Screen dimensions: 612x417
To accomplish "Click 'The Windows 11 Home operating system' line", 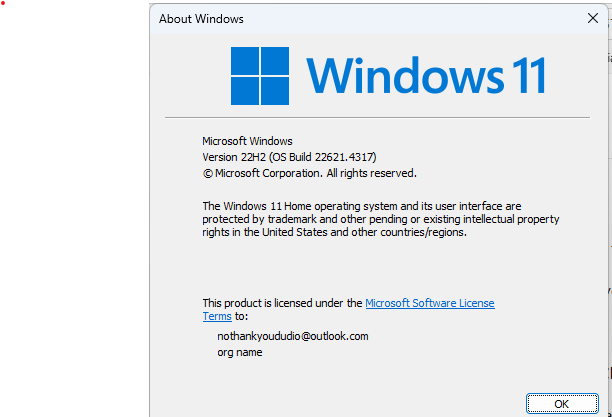I will click(361, 206).
